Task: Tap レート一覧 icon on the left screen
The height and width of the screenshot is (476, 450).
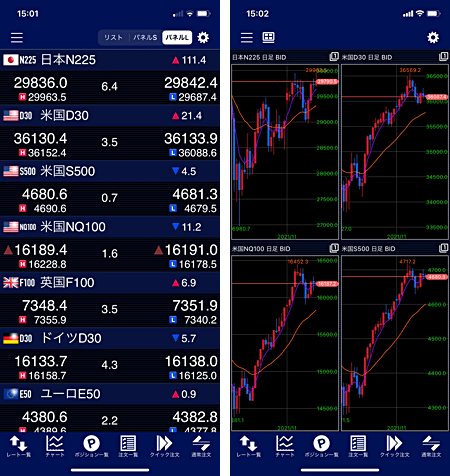Action: [x=18, y=447]
